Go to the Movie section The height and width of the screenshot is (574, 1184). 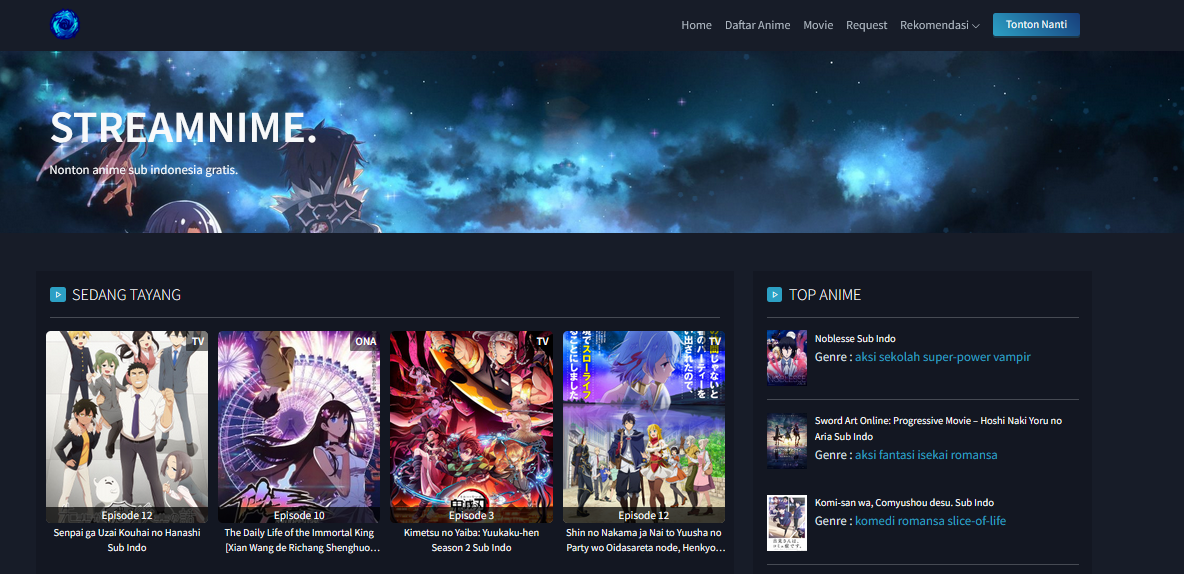click(x=818, y=25)
